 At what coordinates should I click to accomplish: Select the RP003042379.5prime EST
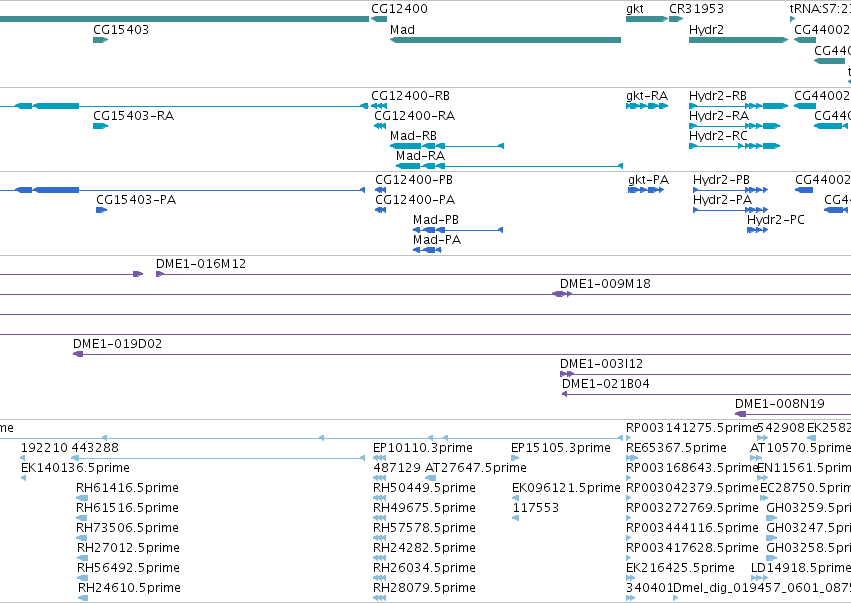click(x=629, y=498)
